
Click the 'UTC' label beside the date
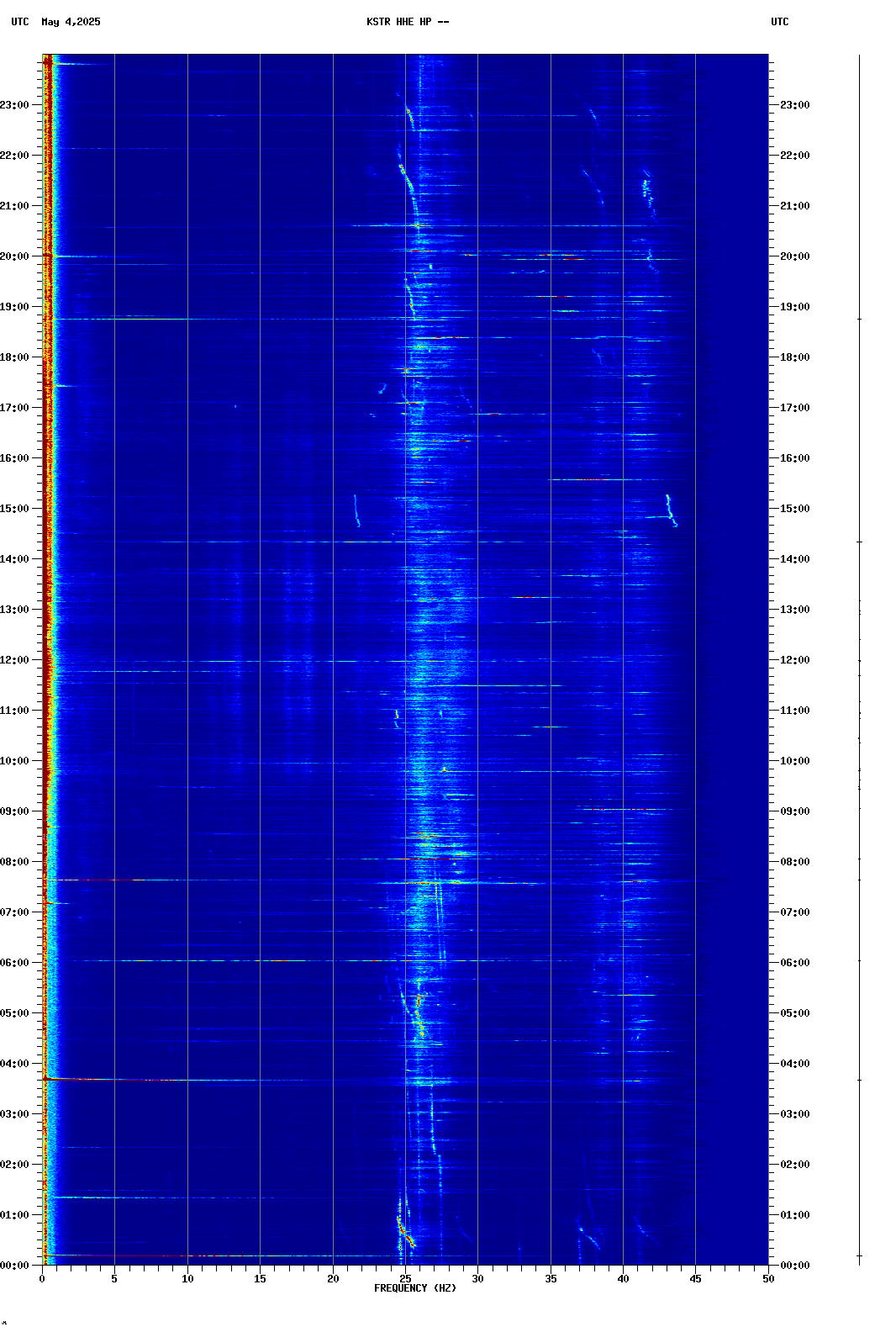20,22
